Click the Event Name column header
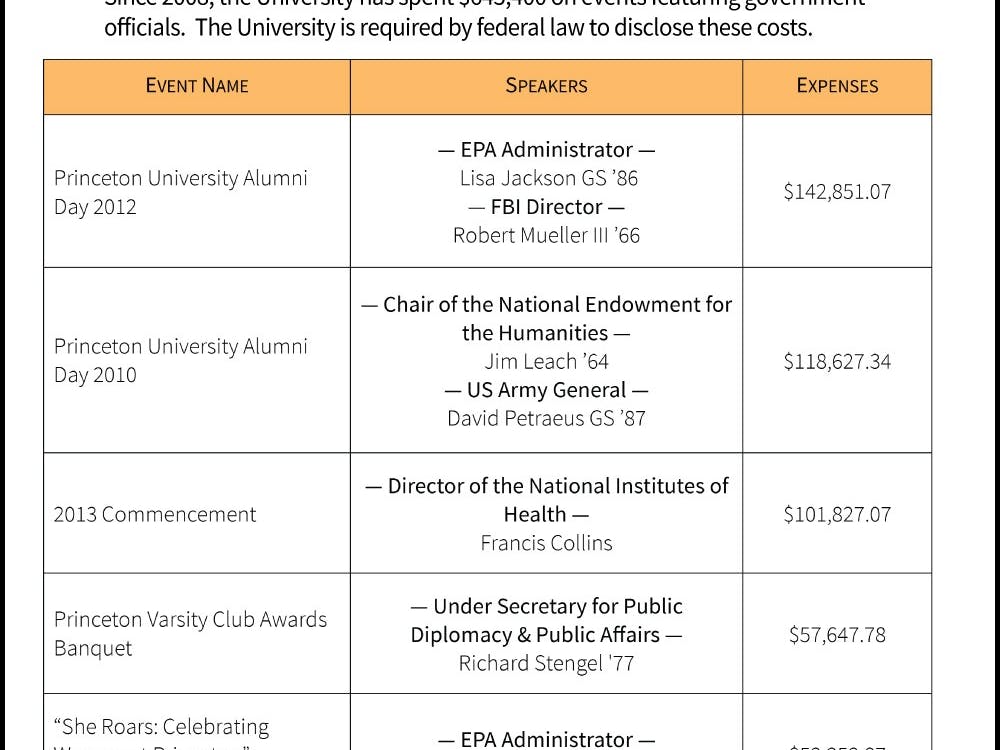 point(197,86)
